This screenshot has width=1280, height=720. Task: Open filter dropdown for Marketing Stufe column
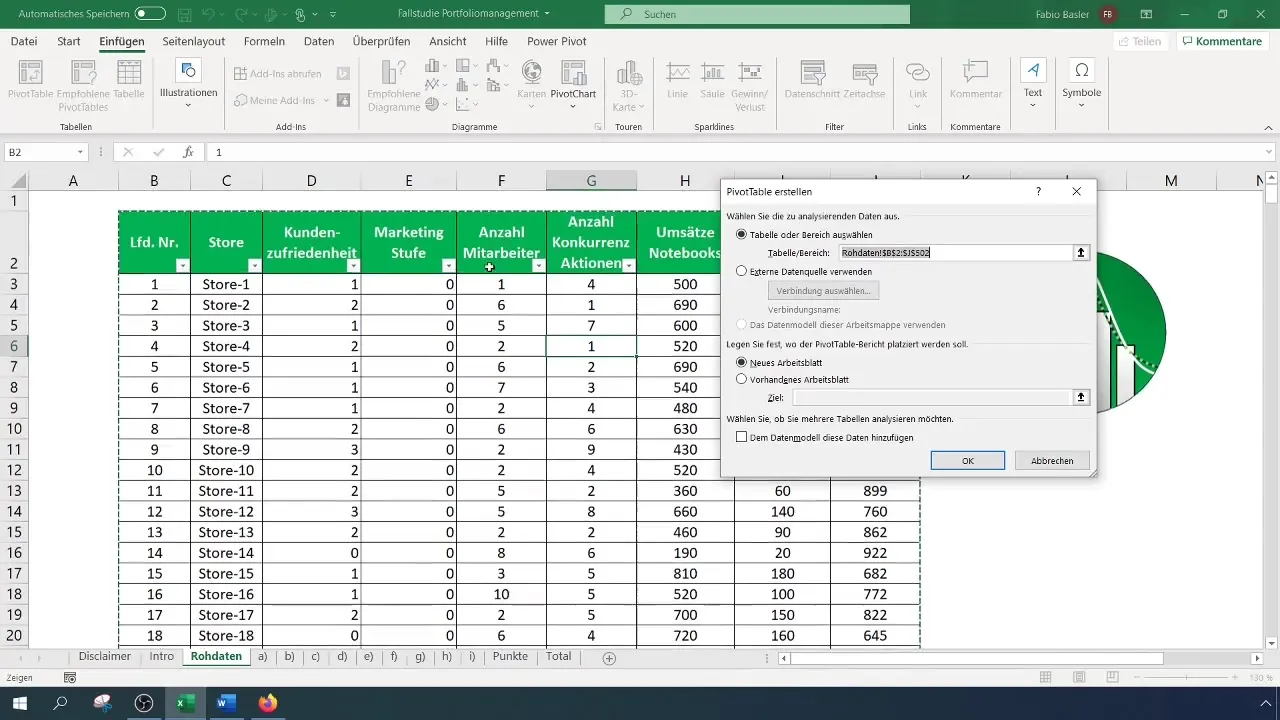tap(448, 266)
